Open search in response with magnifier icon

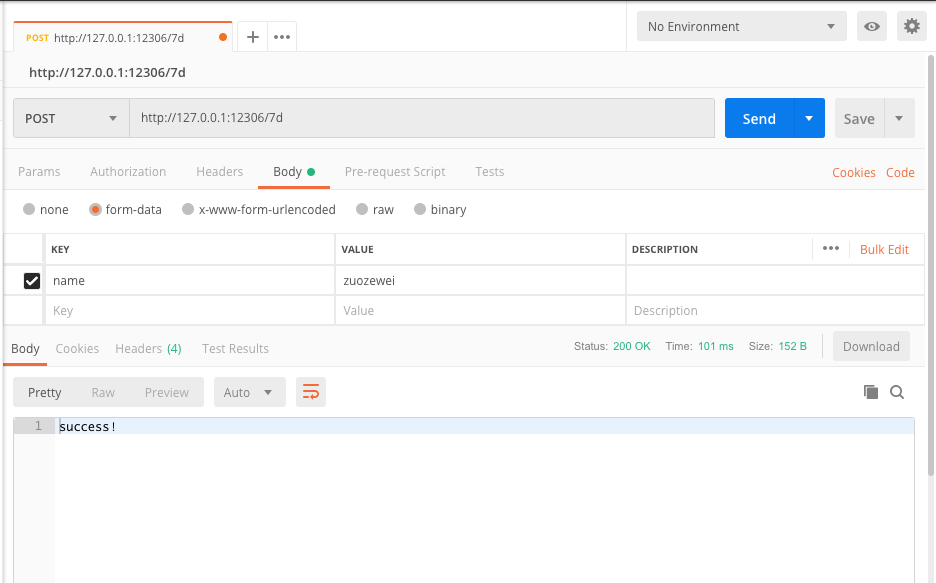(x=897, y=392)
